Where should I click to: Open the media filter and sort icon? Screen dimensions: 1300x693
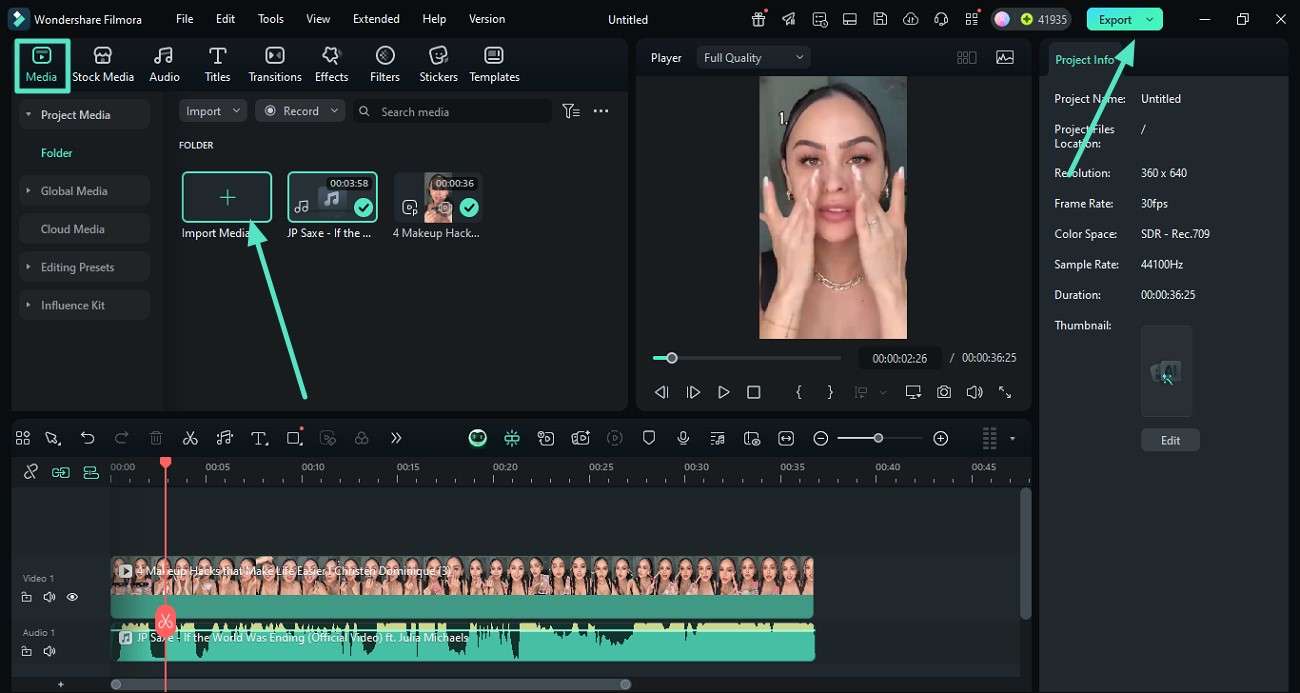(571, 111)
